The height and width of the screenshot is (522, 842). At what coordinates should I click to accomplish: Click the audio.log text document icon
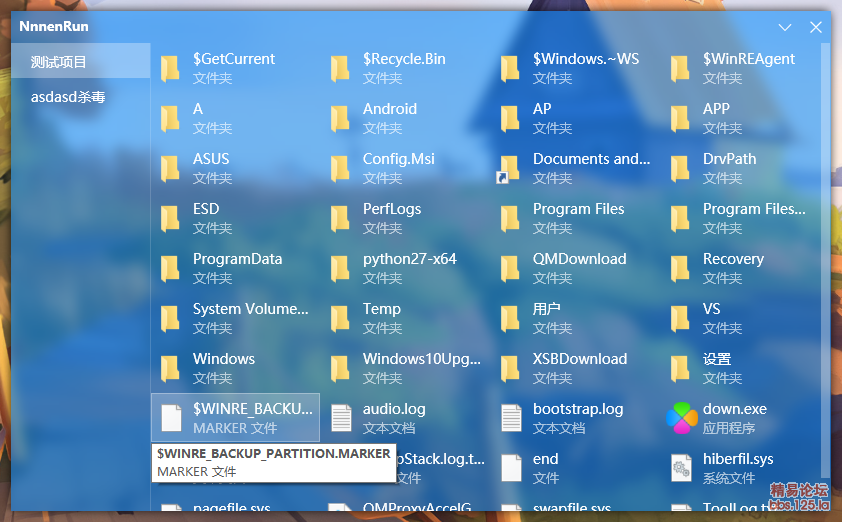[342, 418]
